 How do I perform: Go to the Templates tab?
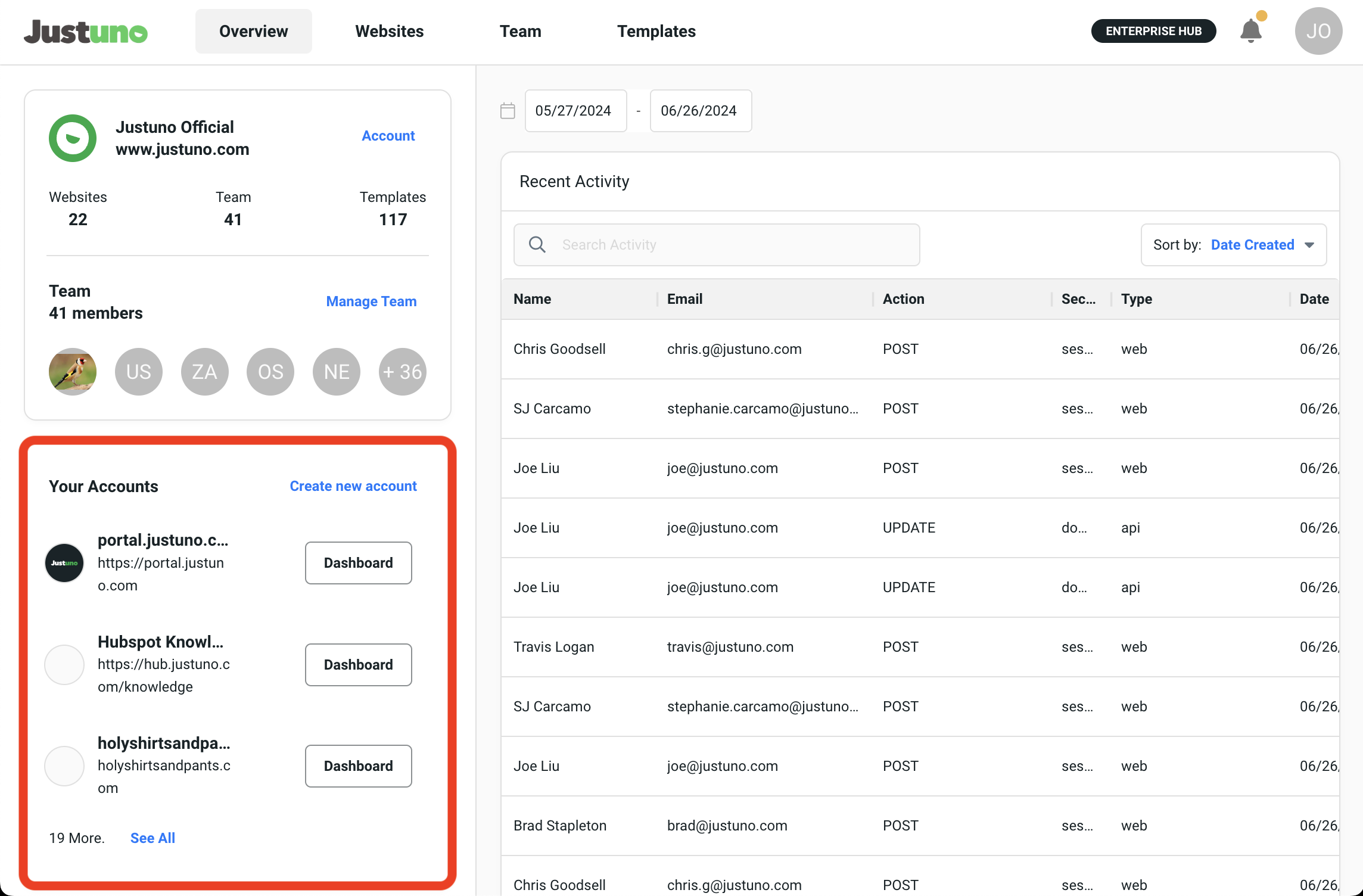tap(656, 31)
